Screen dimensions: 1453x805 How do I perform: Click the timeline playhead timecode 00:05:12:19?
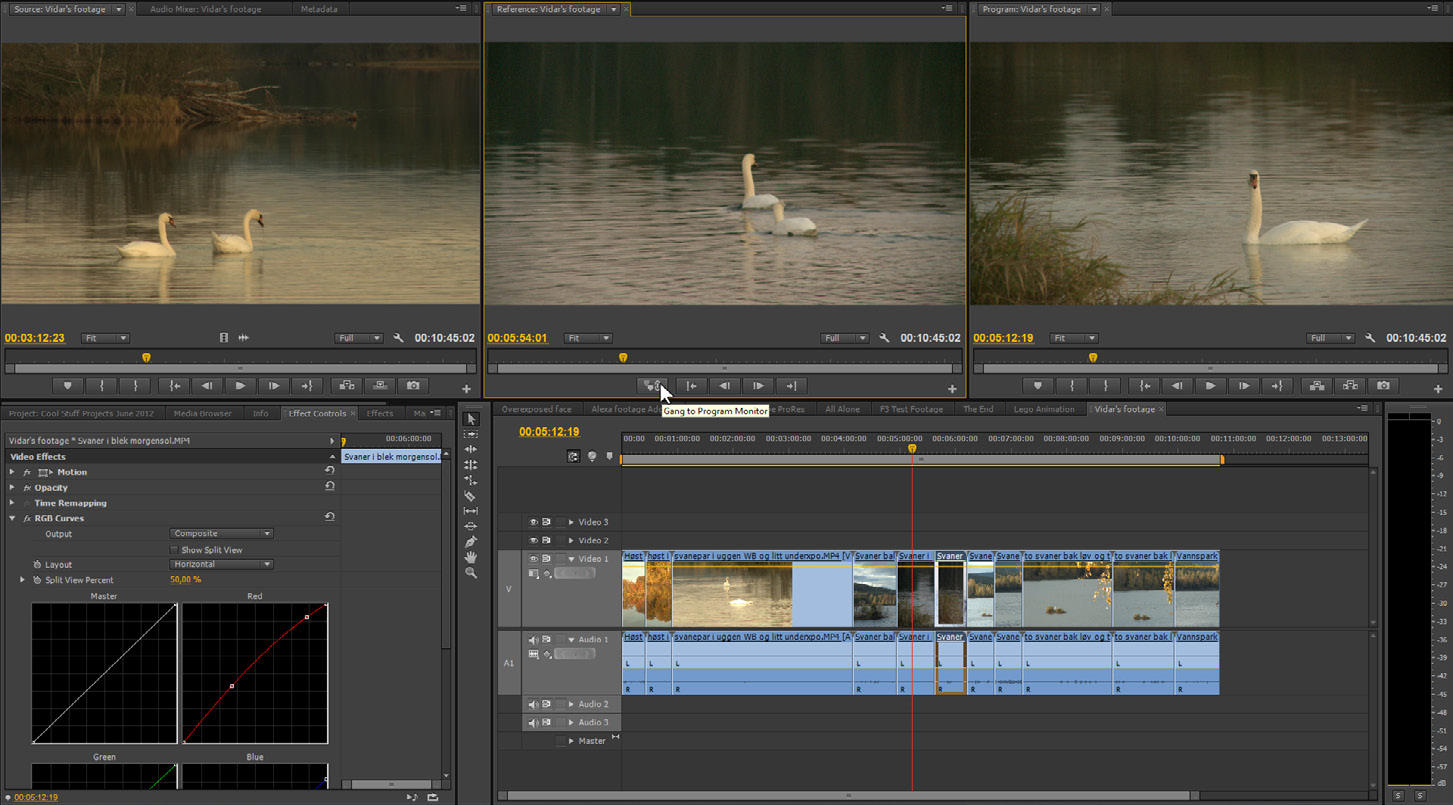pyautogui.click(x=549, y=432)
